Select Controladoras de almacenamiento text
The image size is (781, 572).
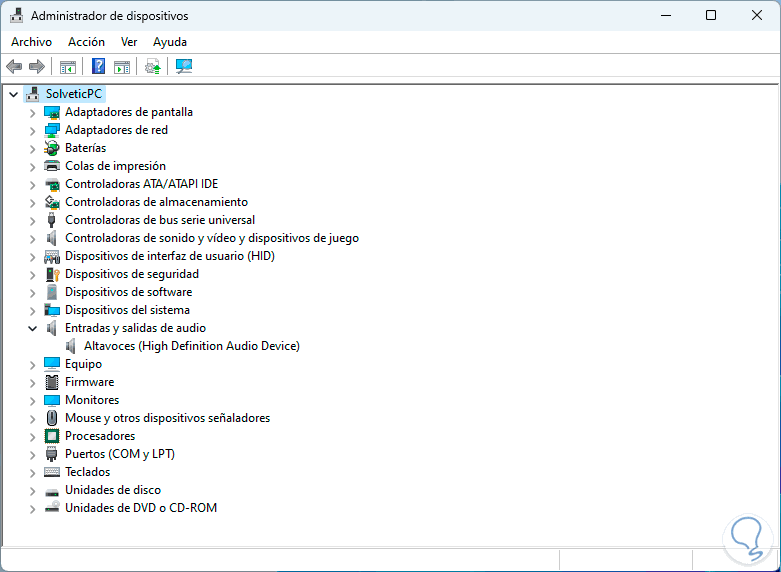click(156, 202)
